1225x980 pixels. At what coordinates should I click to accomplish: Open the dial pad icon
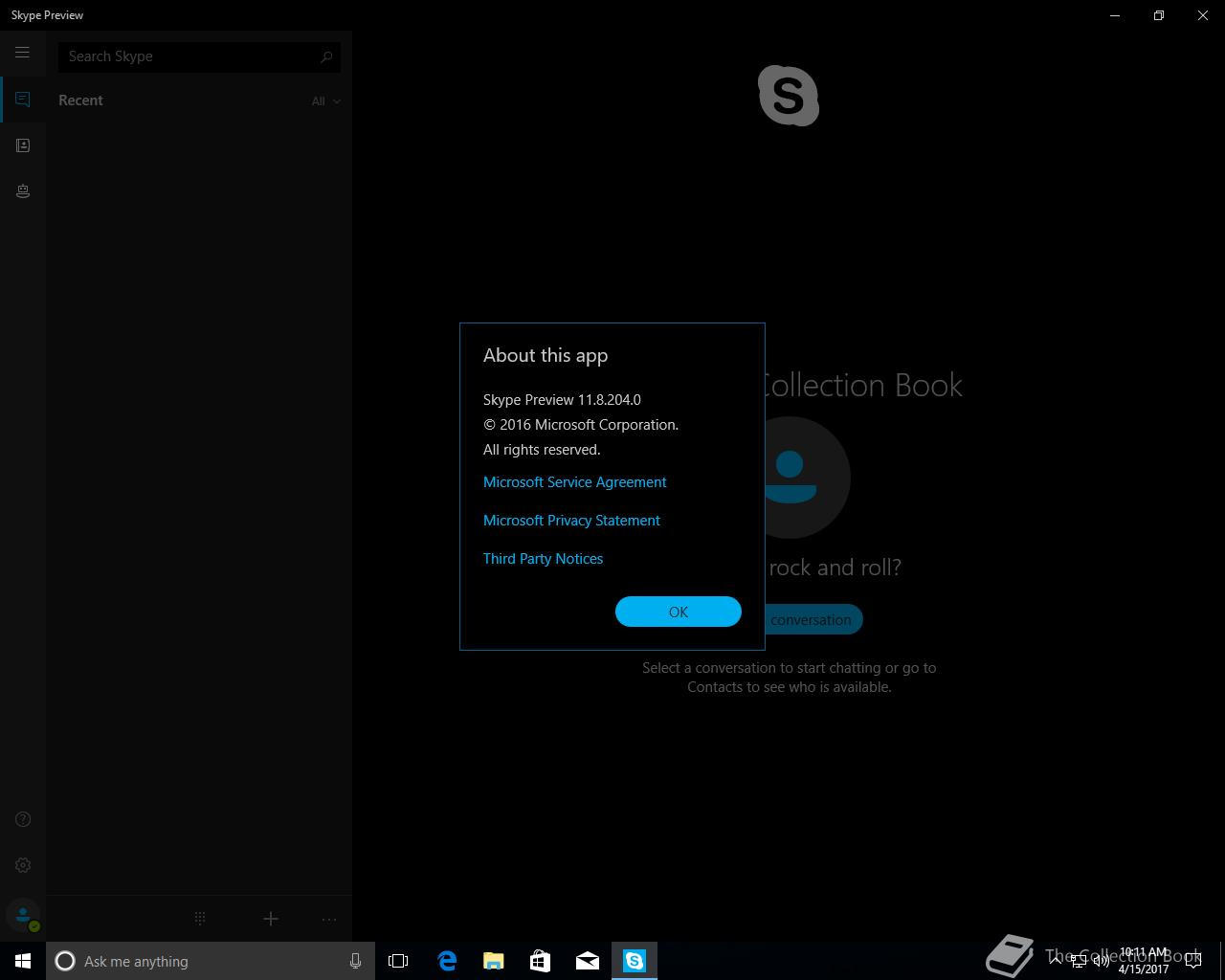click(200, 919)
